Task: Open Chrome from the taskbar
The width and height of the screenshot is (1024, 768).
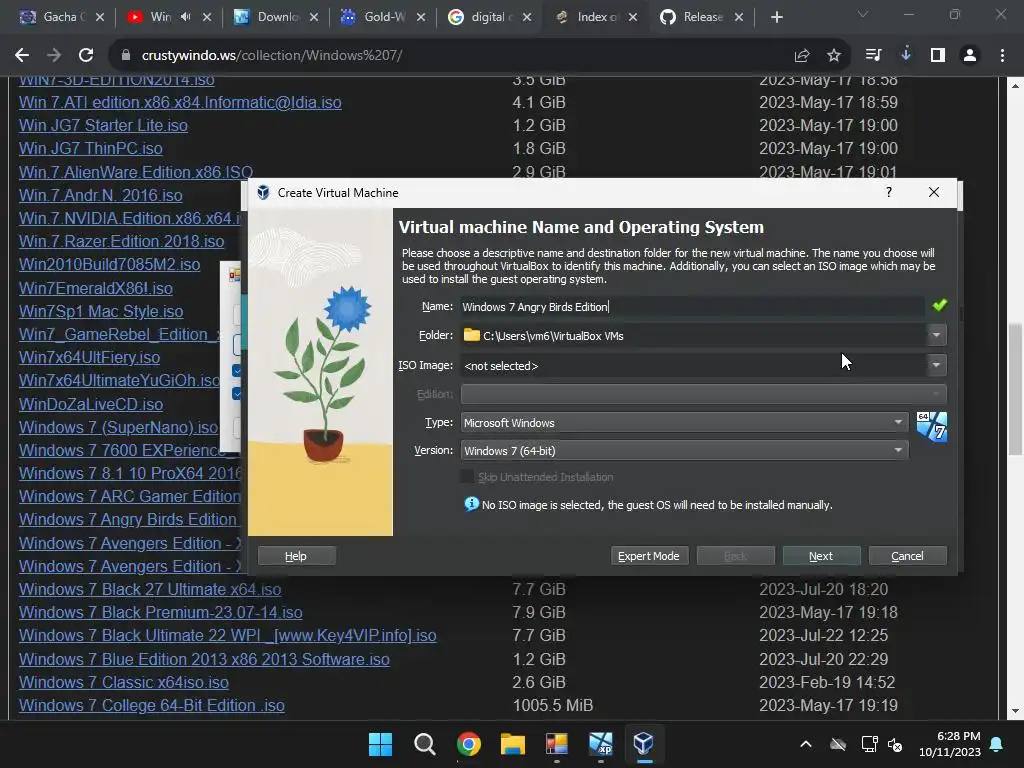Action: (468, 744)
